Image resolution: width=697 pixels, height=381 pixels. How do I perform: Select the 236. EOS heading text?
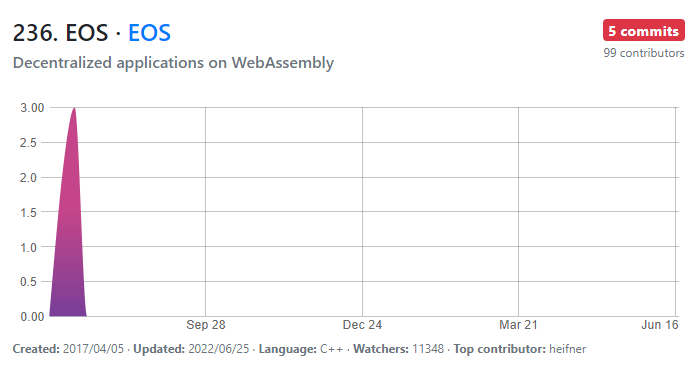(60, 33)
